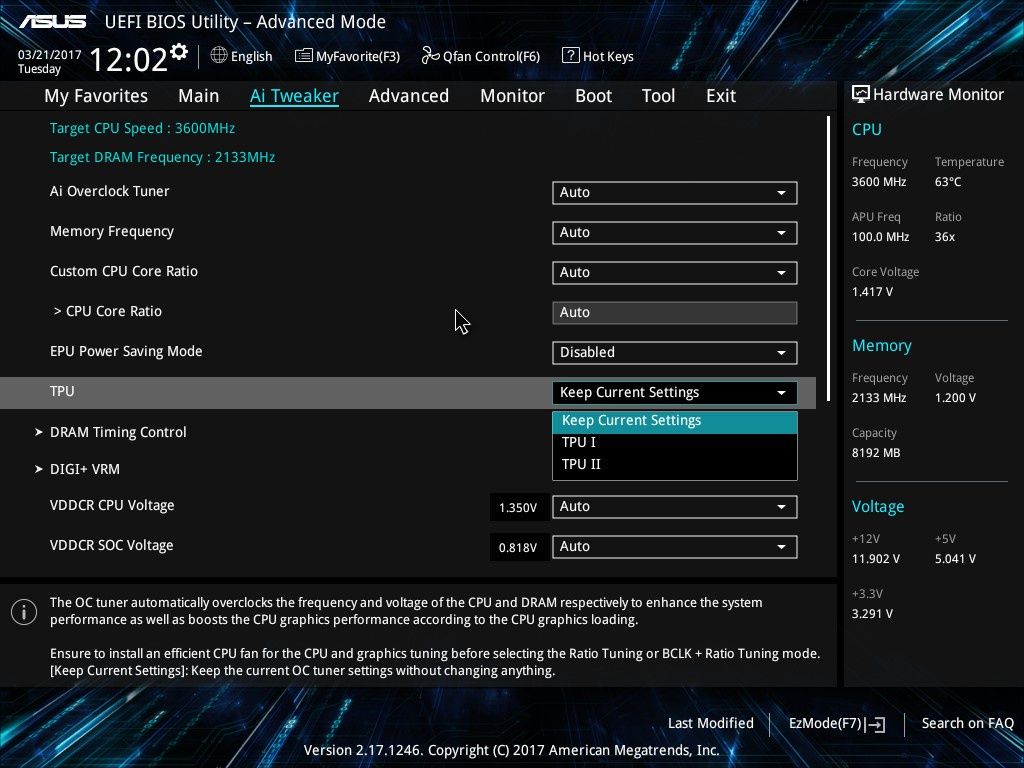Go to the Advanced tab
Image resolution: width=1024 pixels, height=768 pixels.
tap(409, 96)
